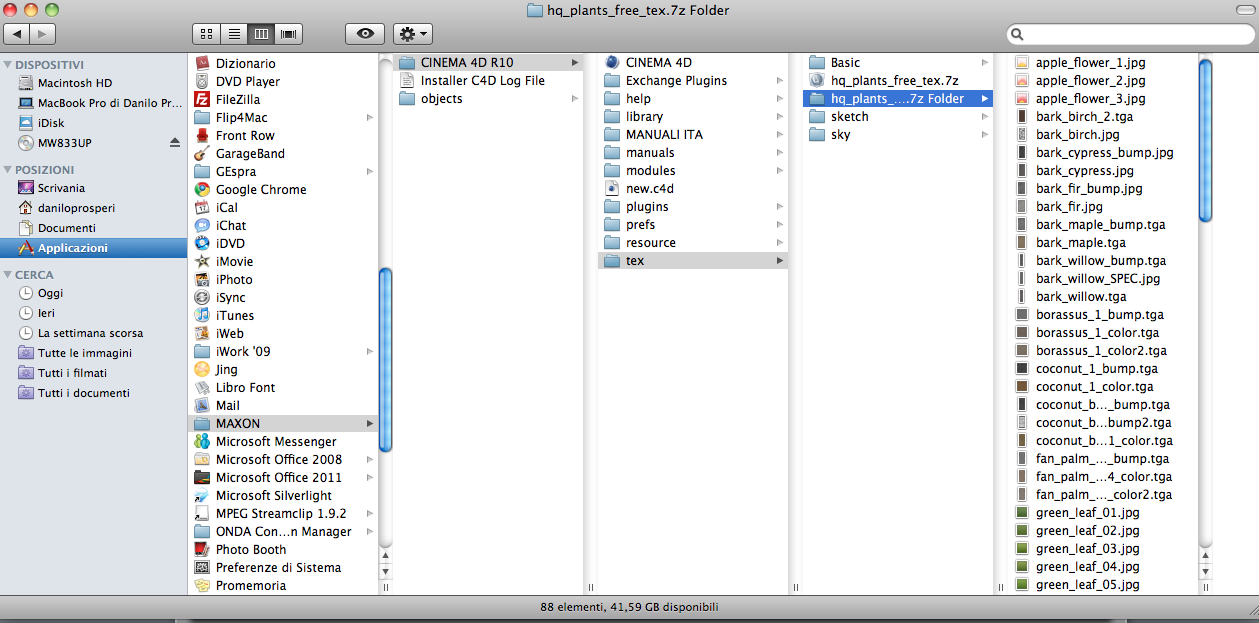This screenshot has width=1259, height=623.
Task: Collapse the CERCA sidebar section
Action: (x=8, y=274)
